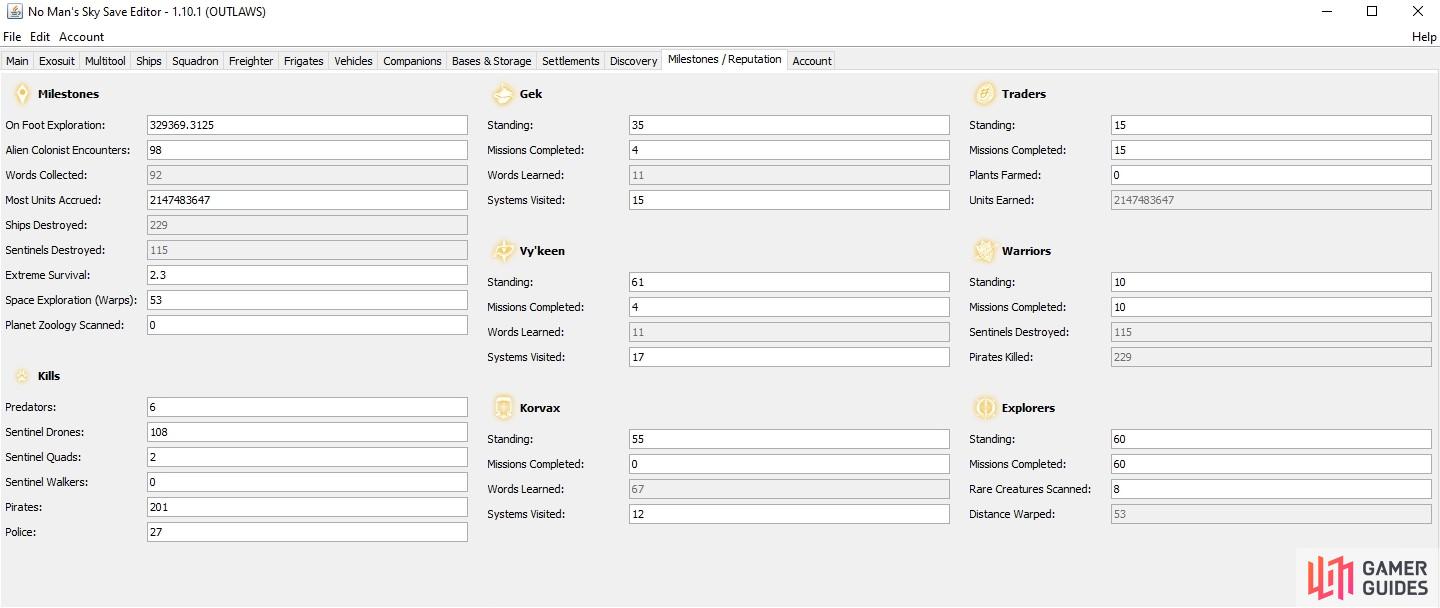Click the Vy'keen faction icon

click(503, 251)
